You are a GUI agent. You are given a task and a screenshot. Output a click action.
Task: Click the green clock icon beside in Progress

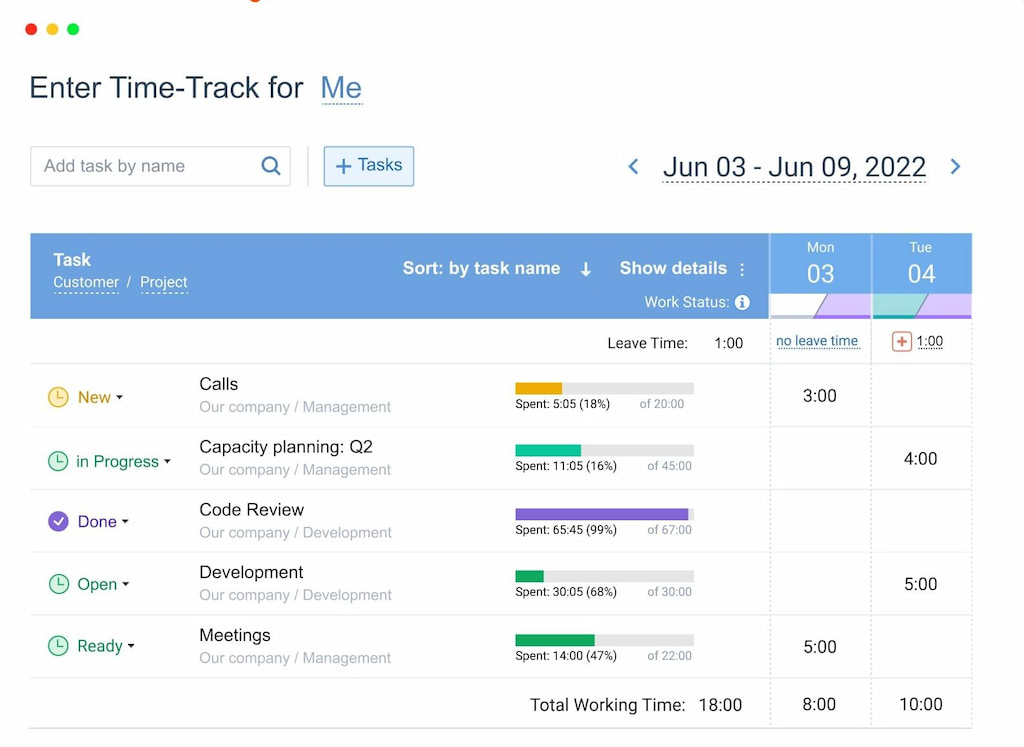59,461
